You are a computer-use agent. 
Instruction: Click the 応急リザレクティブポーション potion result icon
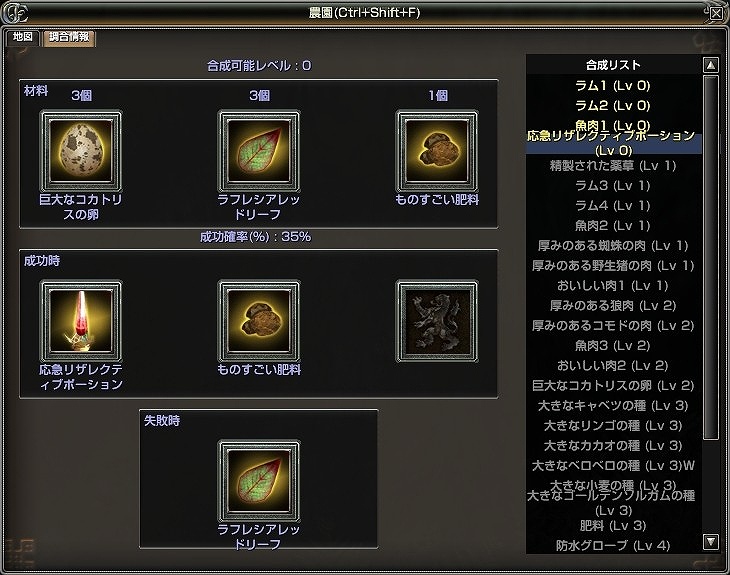[81, 321]
